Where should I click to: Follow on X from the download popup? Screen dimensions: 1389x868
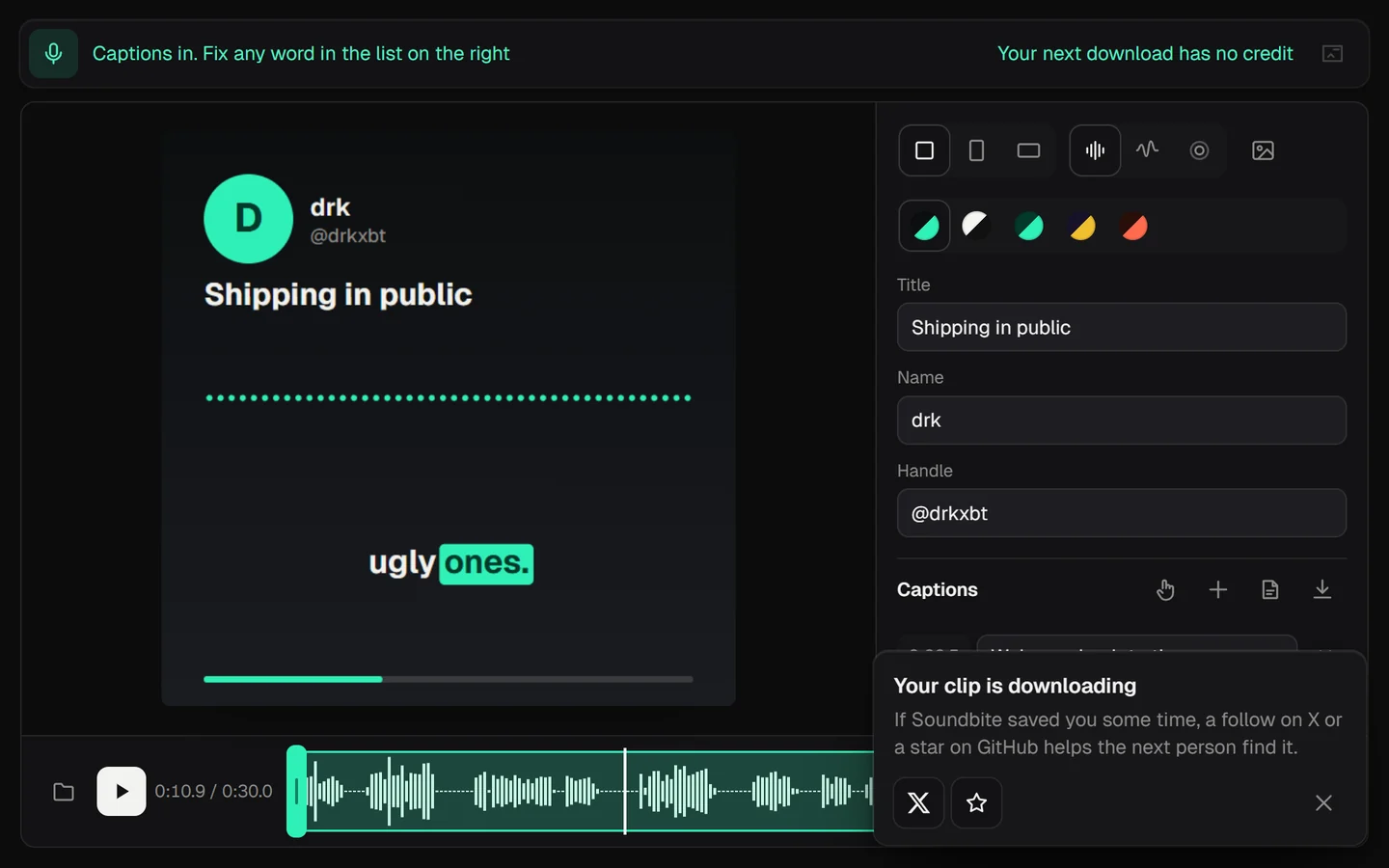point(918,802)
